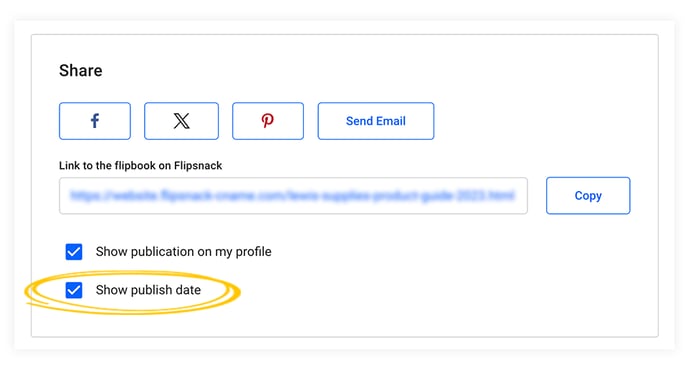The height and width of the screenshot is (370, 688).
Task: Click the Share heading
Action: (x=81, y=71)
